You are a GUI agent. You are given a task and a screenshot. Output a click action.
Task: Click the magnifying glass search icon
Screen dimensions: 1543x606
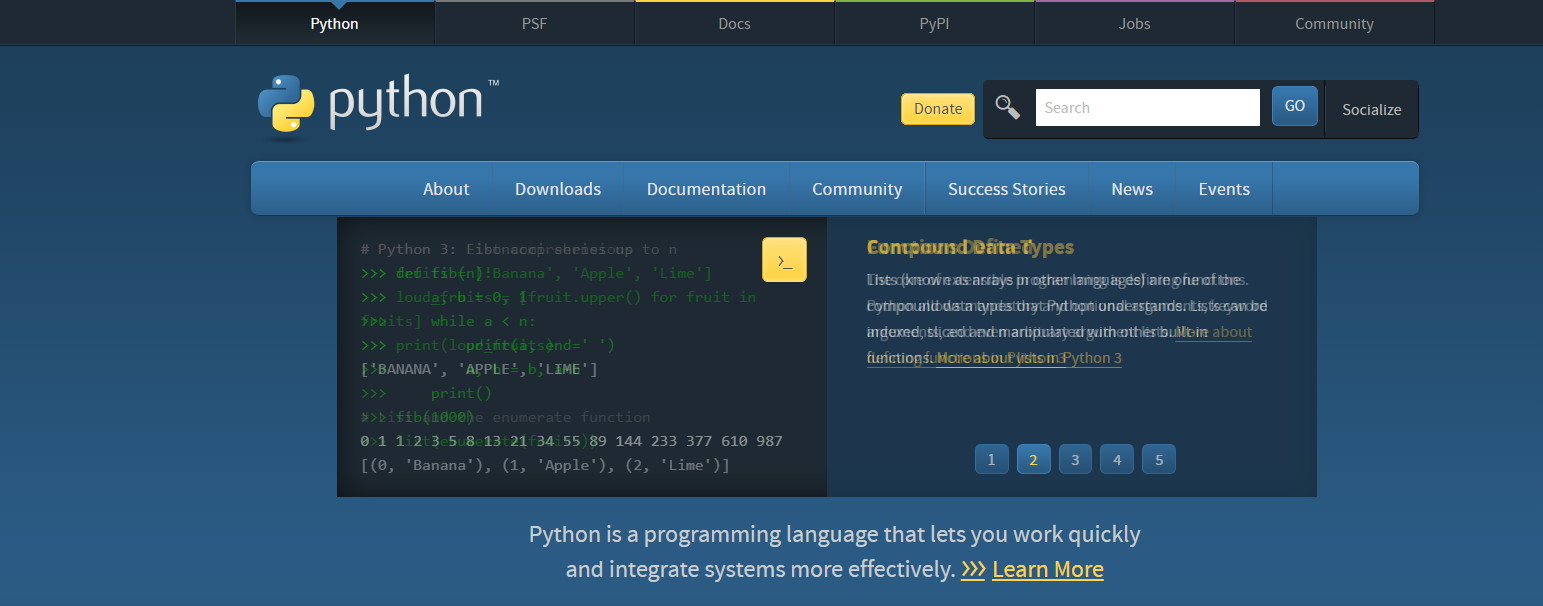pyautogui.click(x=1008, y=107)
